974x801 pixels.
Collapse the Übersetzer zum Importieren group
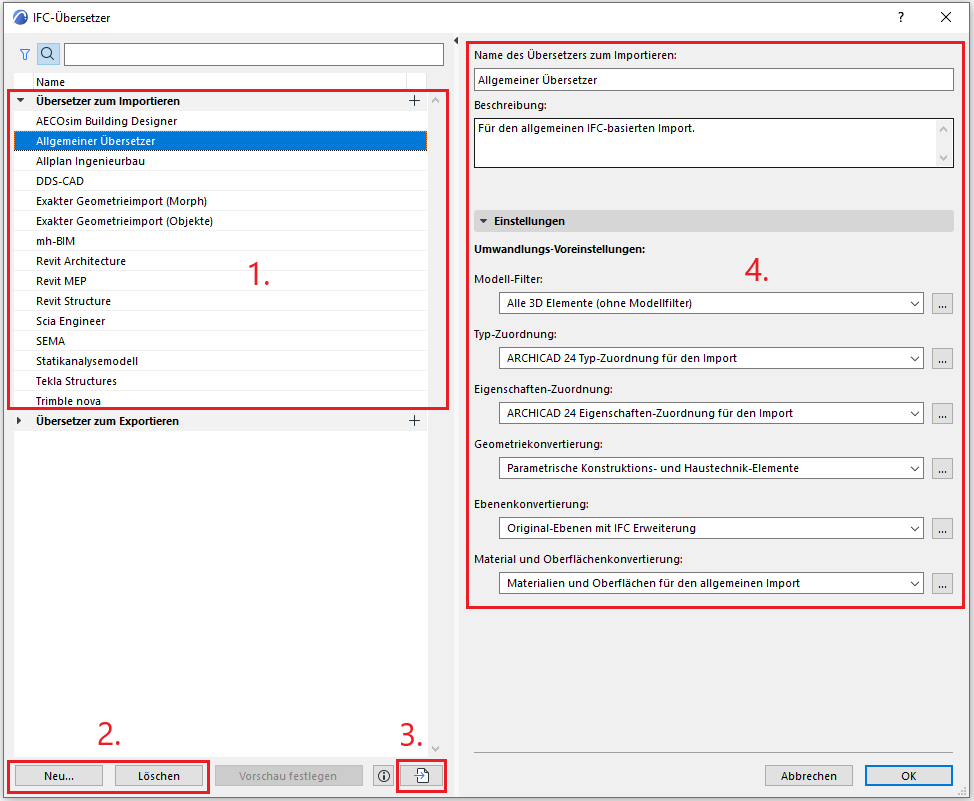21,101
